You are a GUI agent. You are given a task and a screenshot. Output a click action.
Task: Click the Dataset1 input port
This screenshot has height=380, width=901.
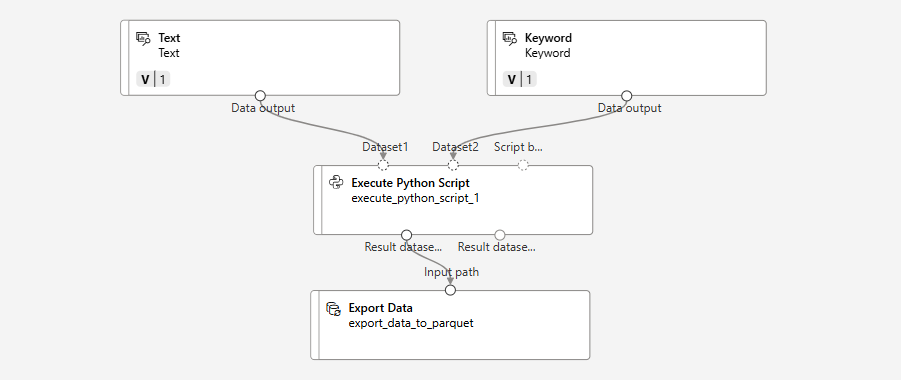tap(383, 166)
